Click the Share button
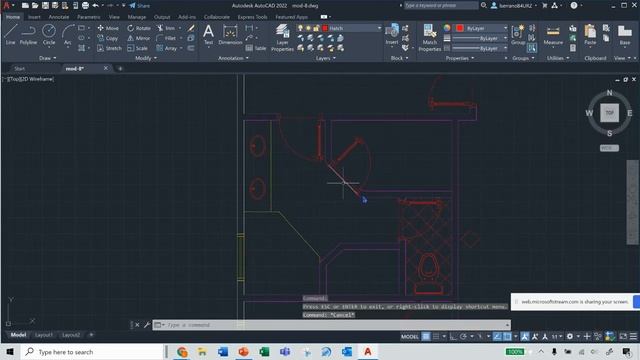Screen dimensions: 640x360 tap(140, 6)
